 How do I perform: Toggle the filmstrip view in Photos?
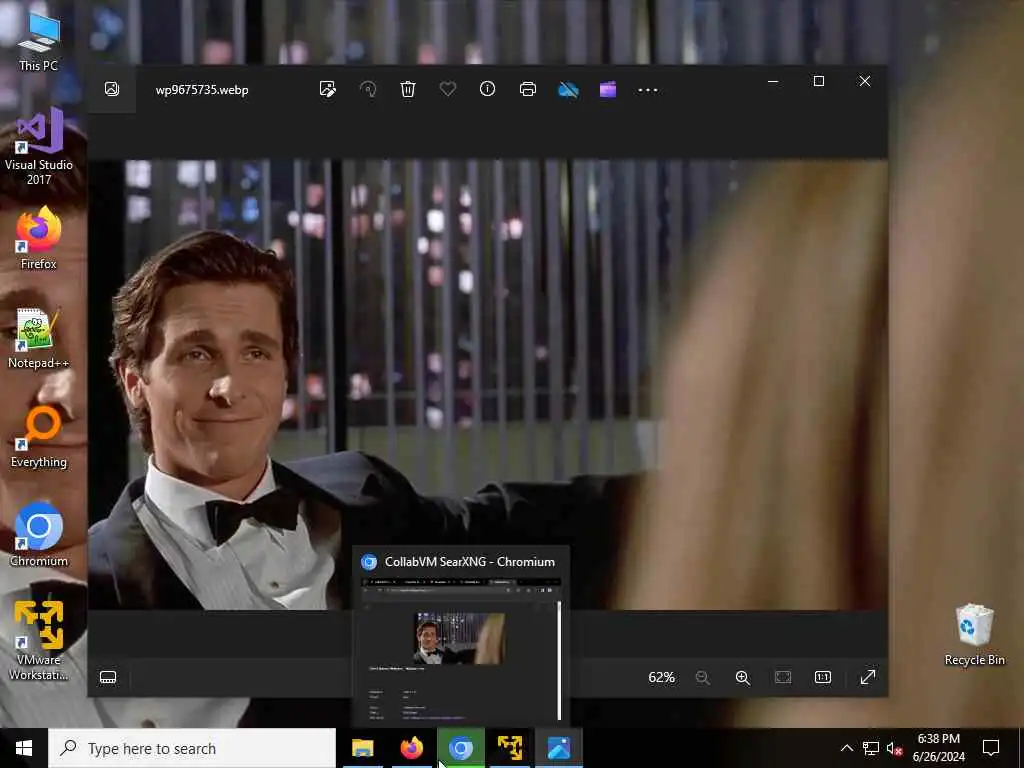(108, 677)
